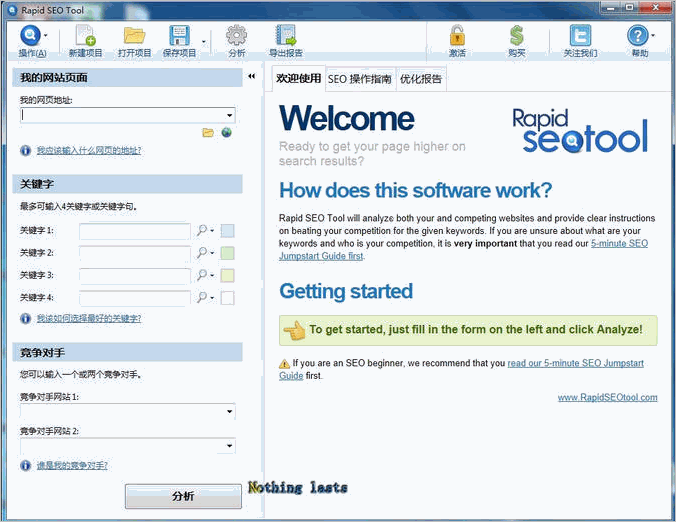Open link 谁是我的竞争对手?

(x=72, y=466)
